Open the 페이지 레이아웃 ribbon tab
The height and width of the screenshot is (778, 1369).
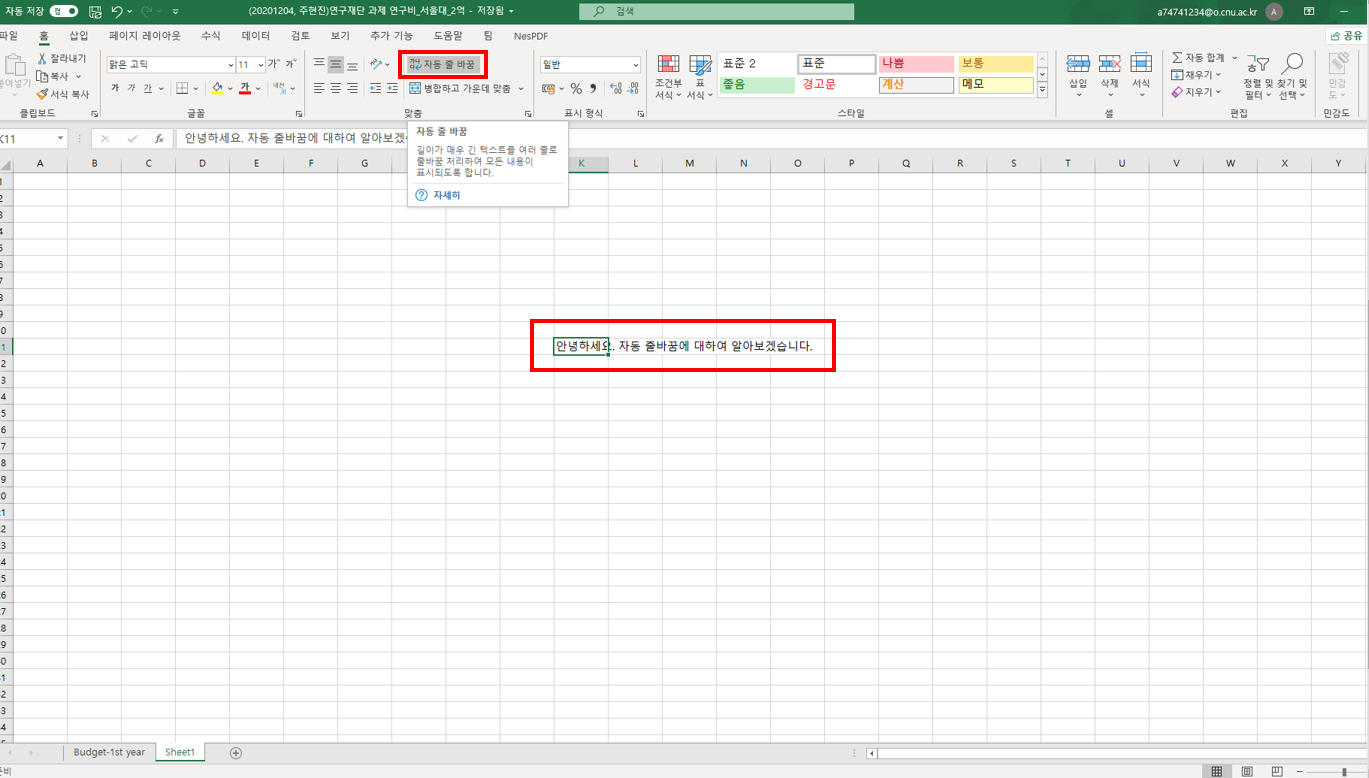pos(145,36)
